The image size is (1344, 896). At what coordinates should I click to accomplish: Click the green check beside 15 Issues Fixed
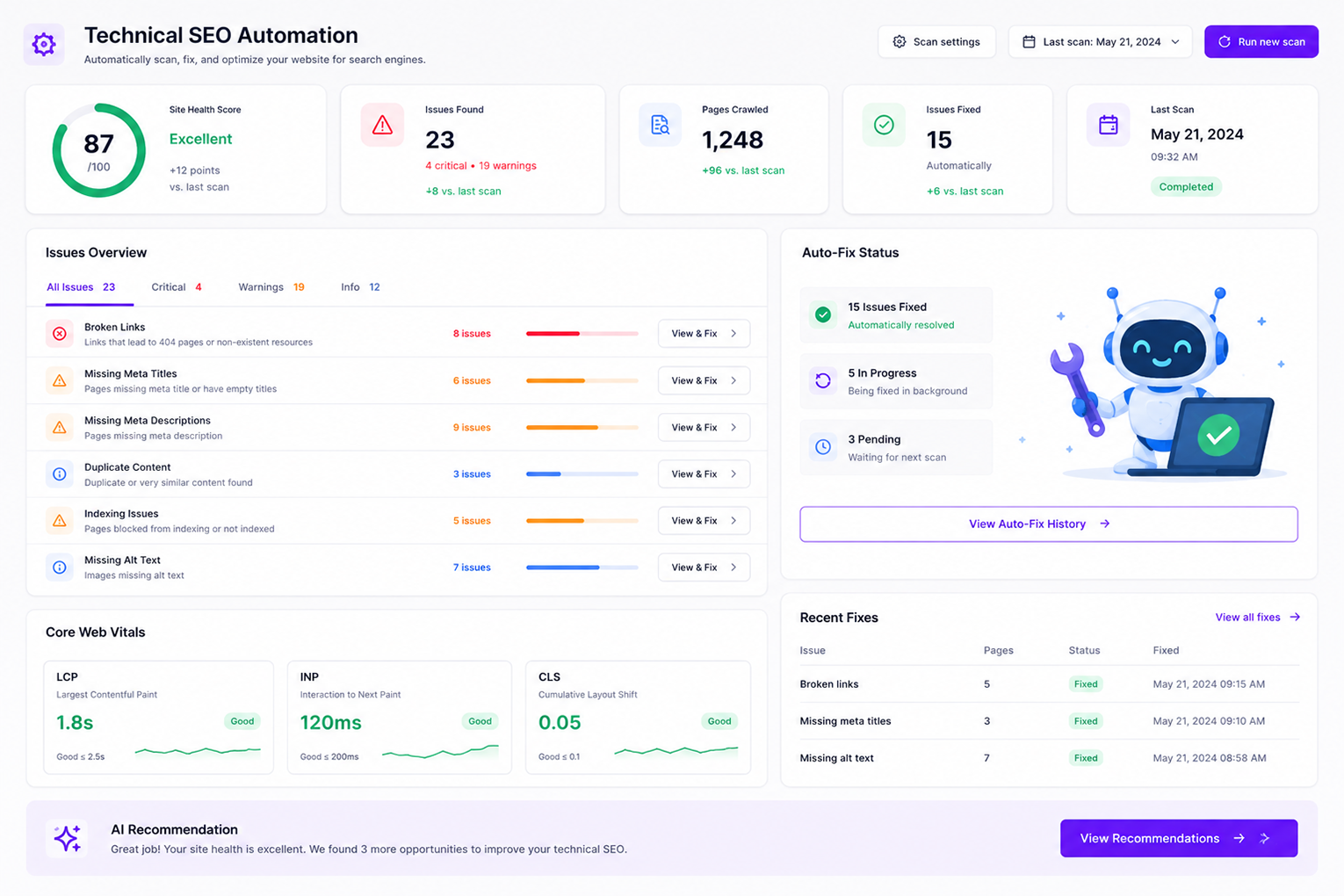click(823, 314)
